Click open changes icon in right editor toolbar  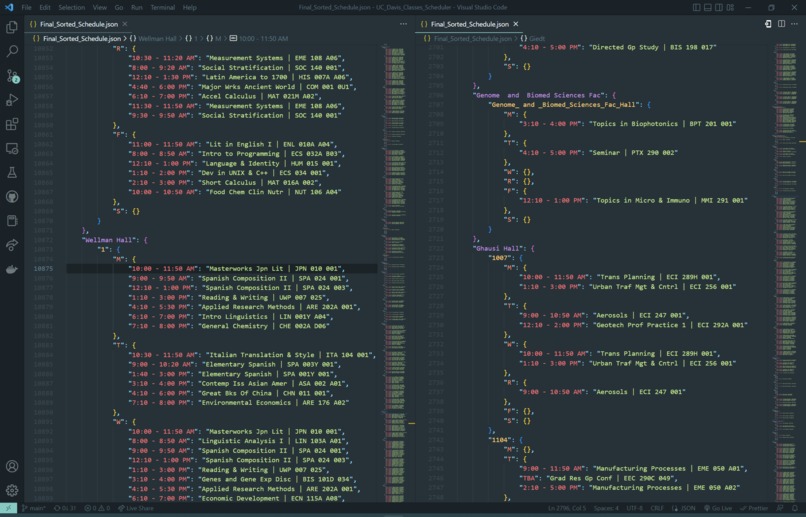[768, 24]
